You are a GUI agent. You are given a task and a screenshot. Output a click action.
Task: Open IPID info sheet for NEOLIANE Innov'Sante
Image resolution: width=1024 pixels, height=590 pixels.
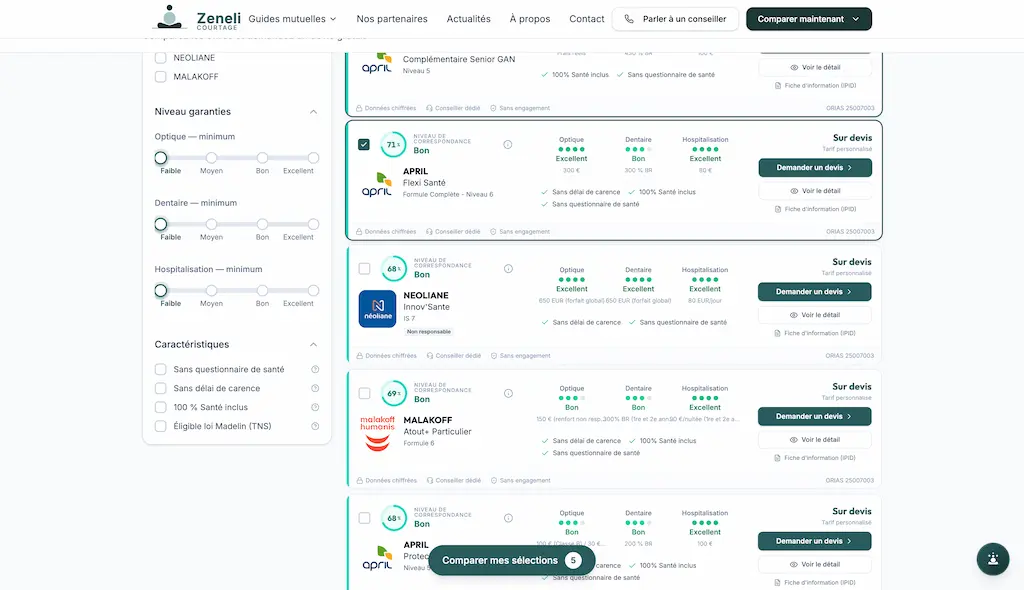point(814,333)
